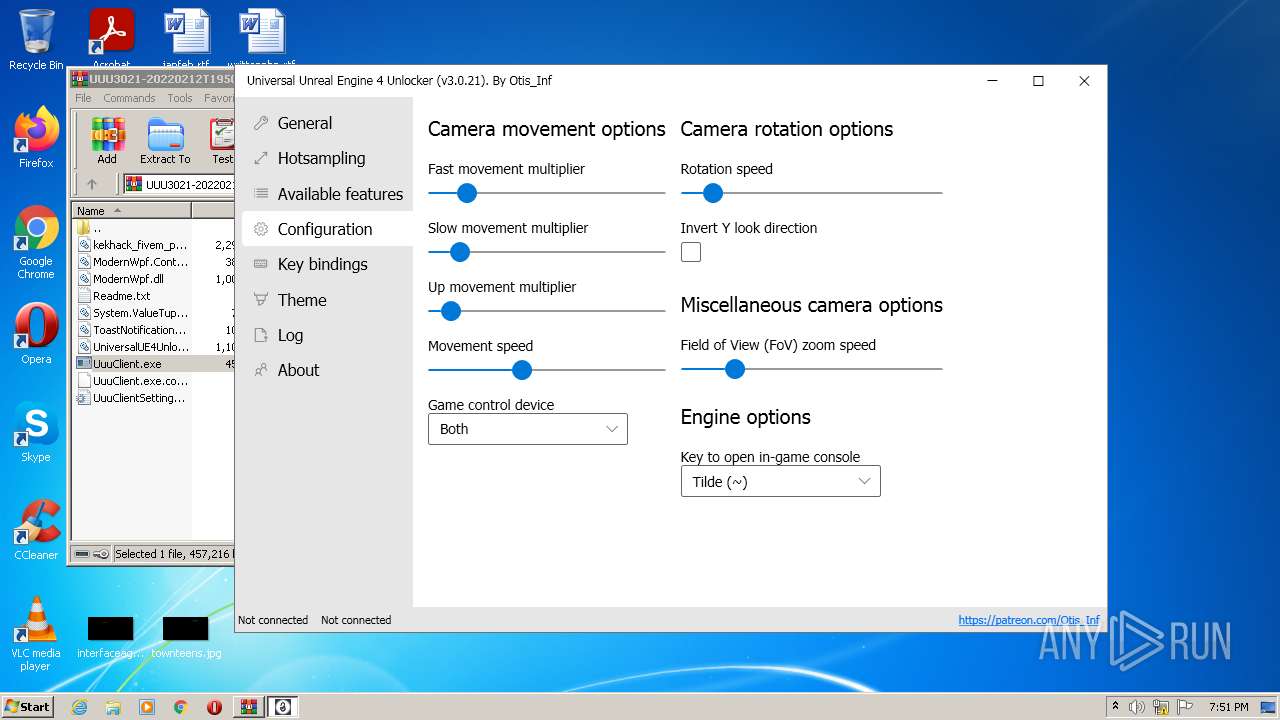Select UuuClientSetting... file in WinRAR

point(154,398)
